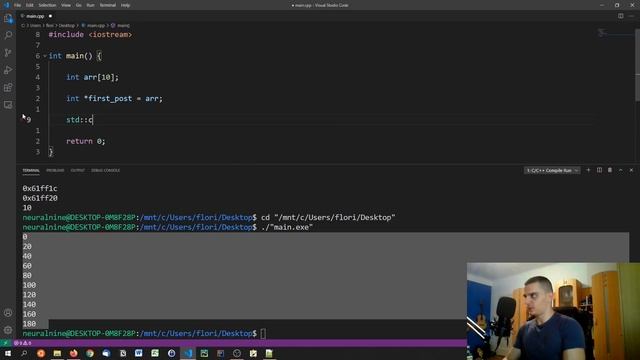The width and height of the screenshot is (640, 360).
Task: Open the Extensions view
Action: pos(8,87)
